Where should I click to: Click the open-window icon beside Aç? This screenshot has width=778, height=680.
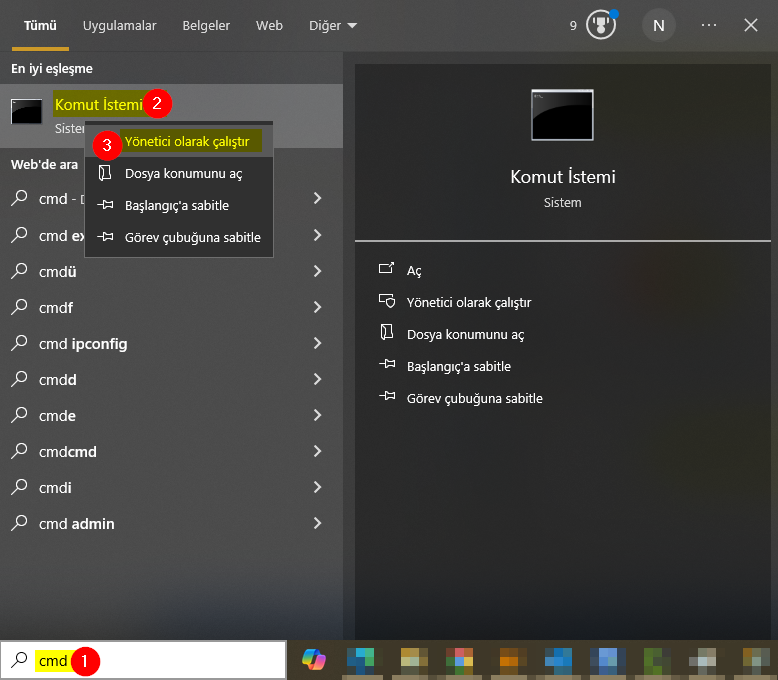[x=387, y=269]
